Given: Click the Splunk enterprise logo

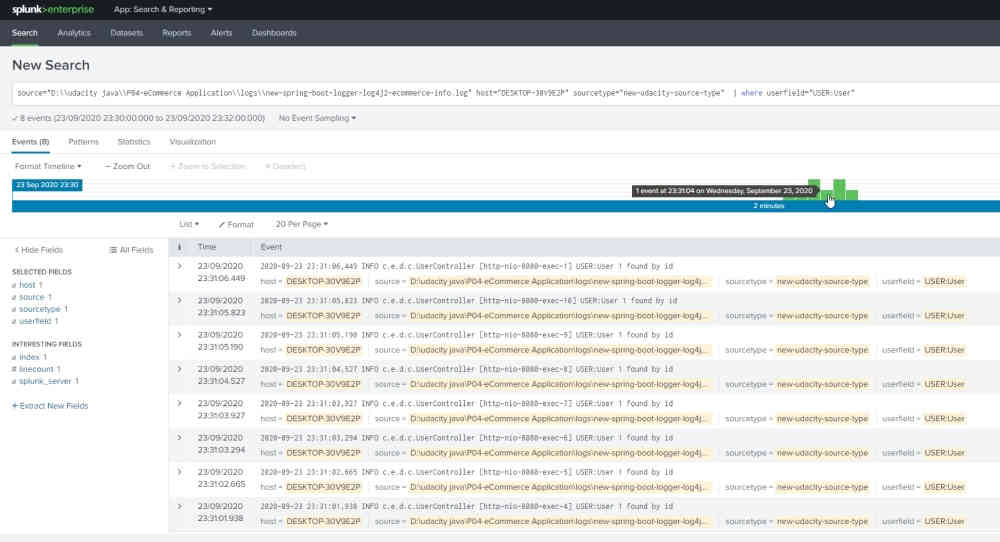Looking at the screenshot, I should (x=53, y=10).
